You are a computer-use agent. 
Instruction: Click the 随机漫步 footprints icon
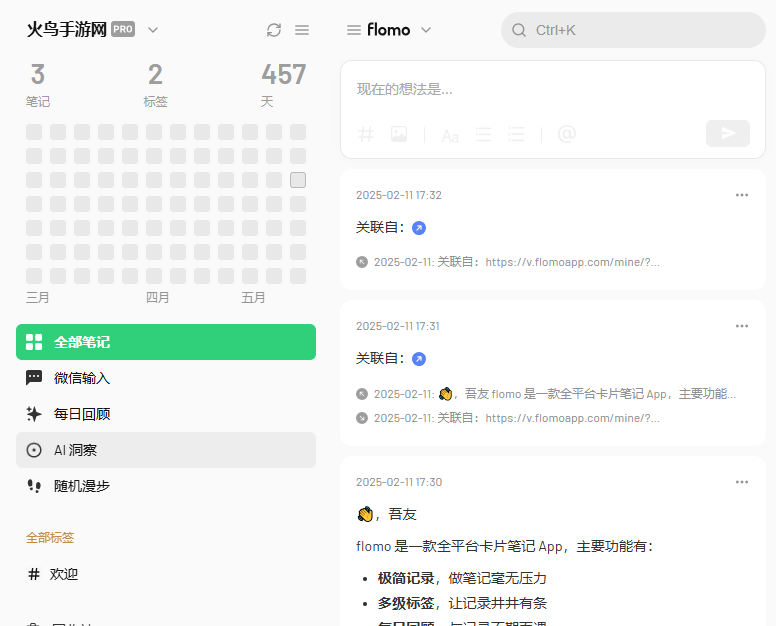pos(34,486)
